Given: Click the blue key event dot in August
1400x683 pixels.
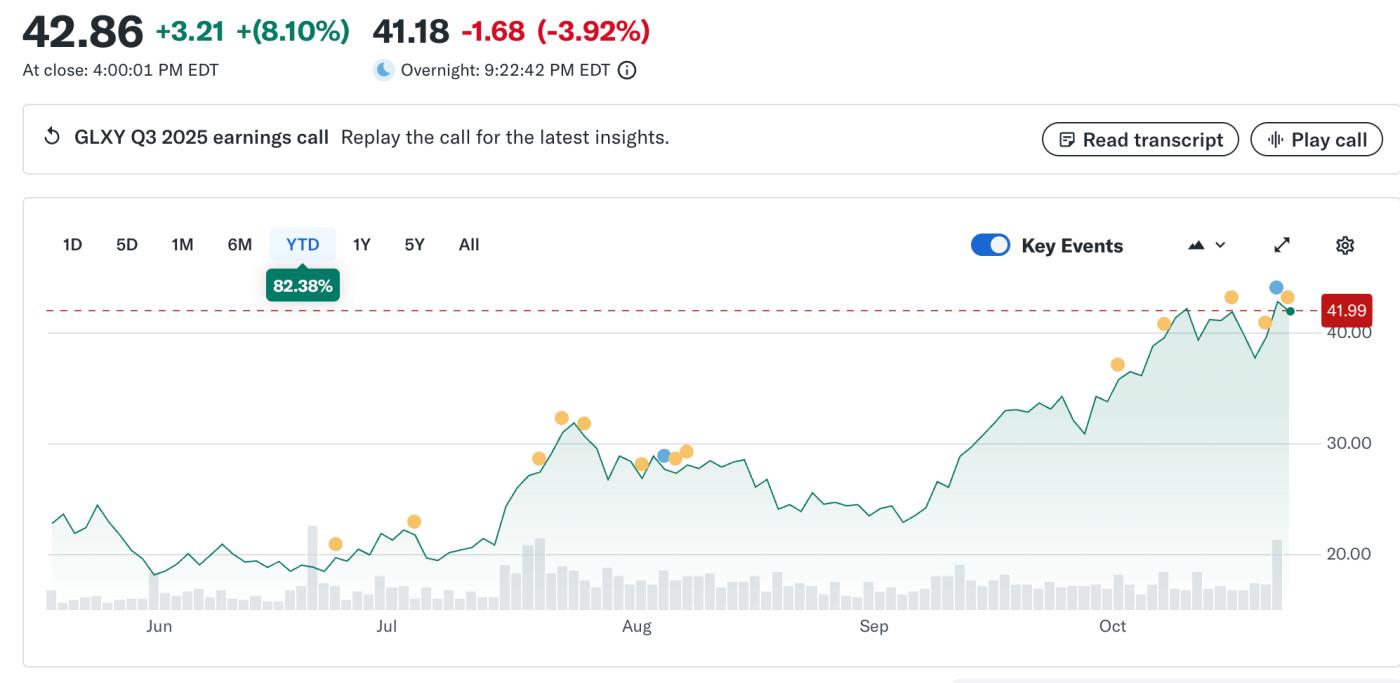Looking at the screenshot, I should (663, 456).
